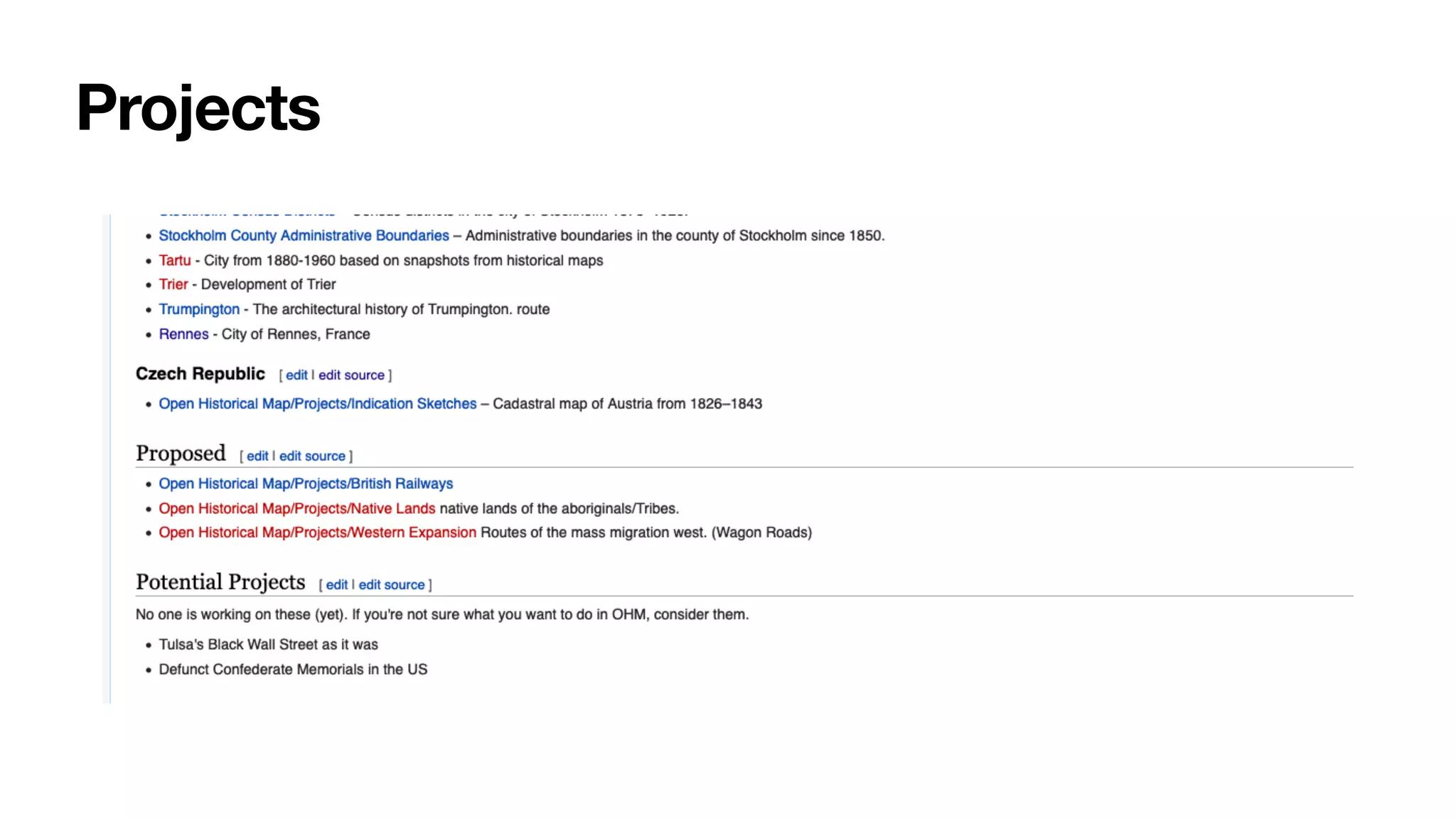
Task: Open the British Railways project link
Action: coord(306,483)
